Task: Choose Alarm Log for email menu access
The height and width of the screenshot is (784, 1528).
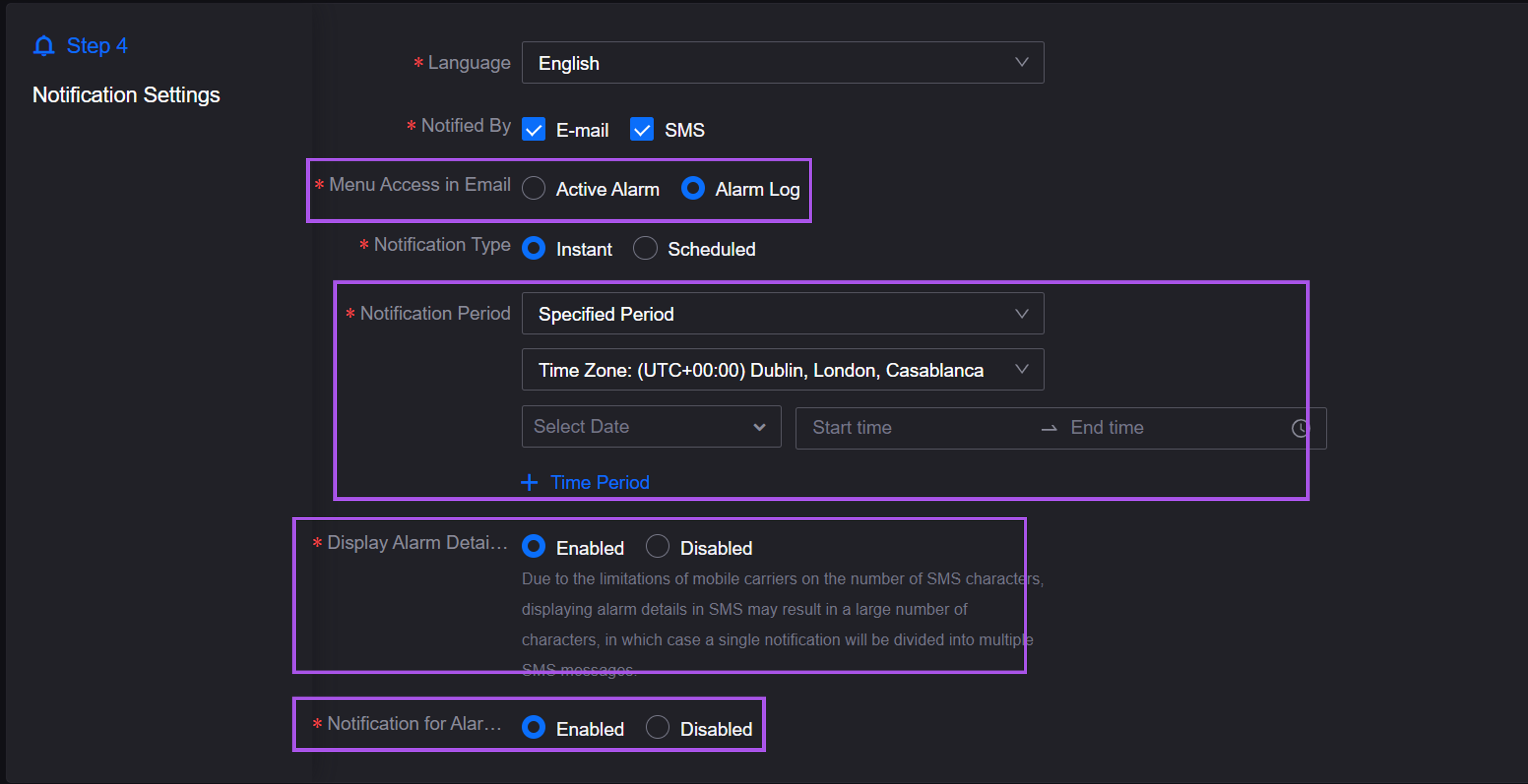Action: click(x=693, y=188)
